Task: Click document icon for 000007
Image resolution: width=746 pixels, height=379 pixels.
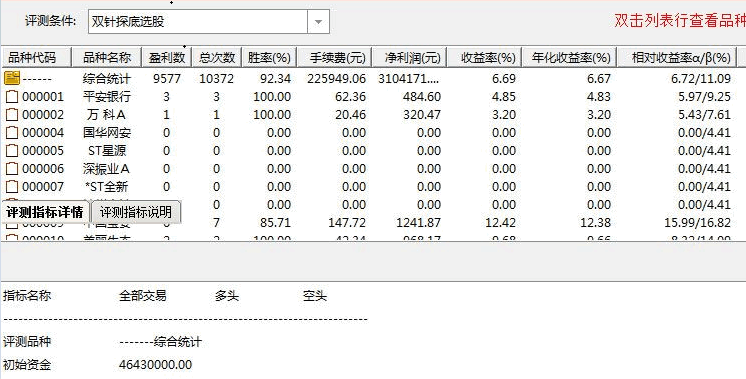Action: point(12,187)
